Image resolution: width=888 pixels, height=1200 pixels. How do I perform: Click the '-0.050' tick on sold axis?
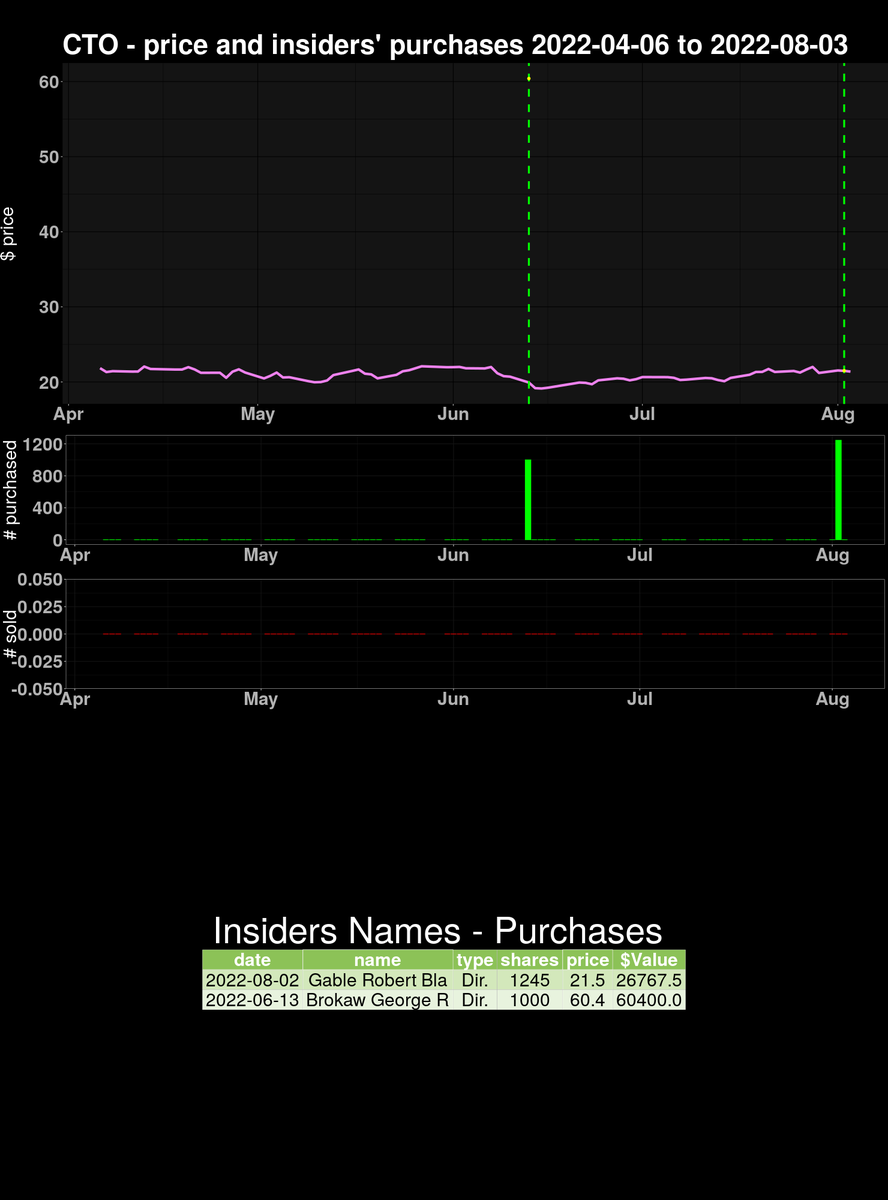tap(36, 689)
